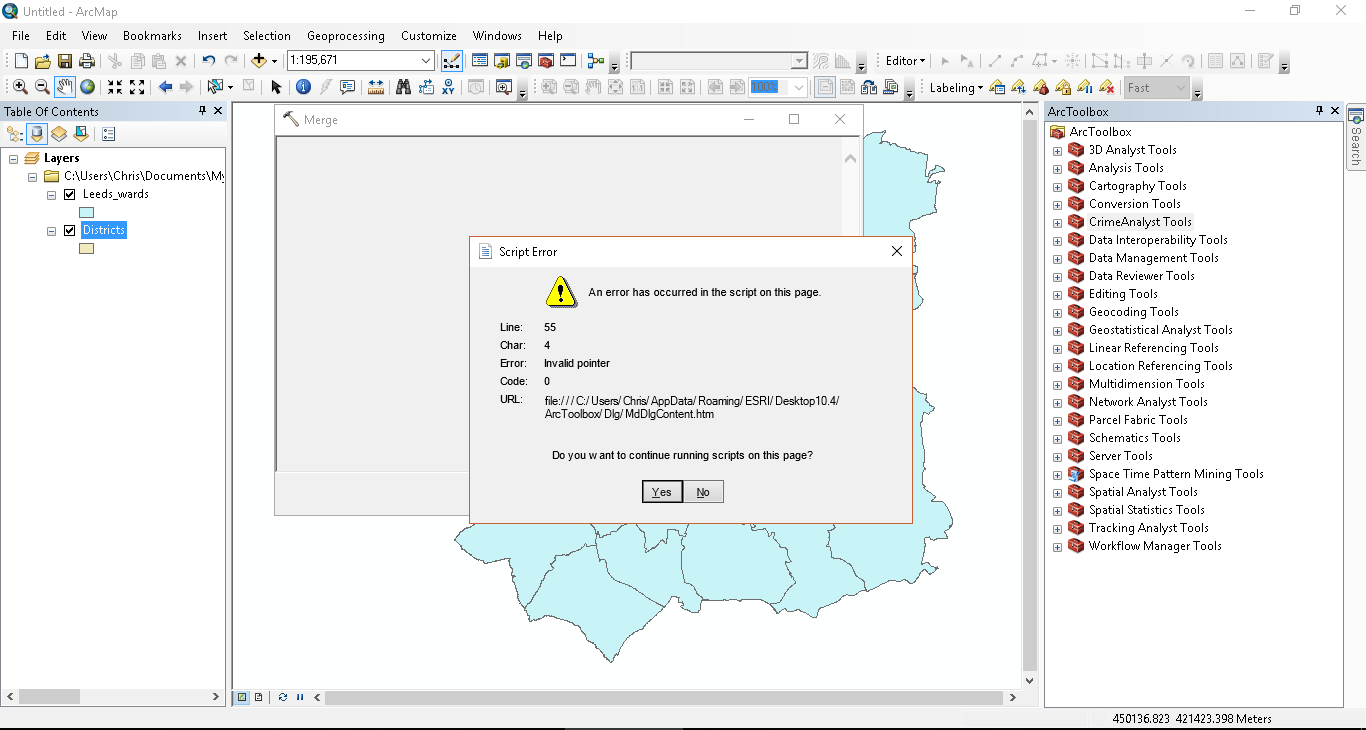This screenshot has height=730, width=1366.
Task: Expand the 3D Analyst Tools toolbox
Action: pyautogui.click(x=1057, y=151)
